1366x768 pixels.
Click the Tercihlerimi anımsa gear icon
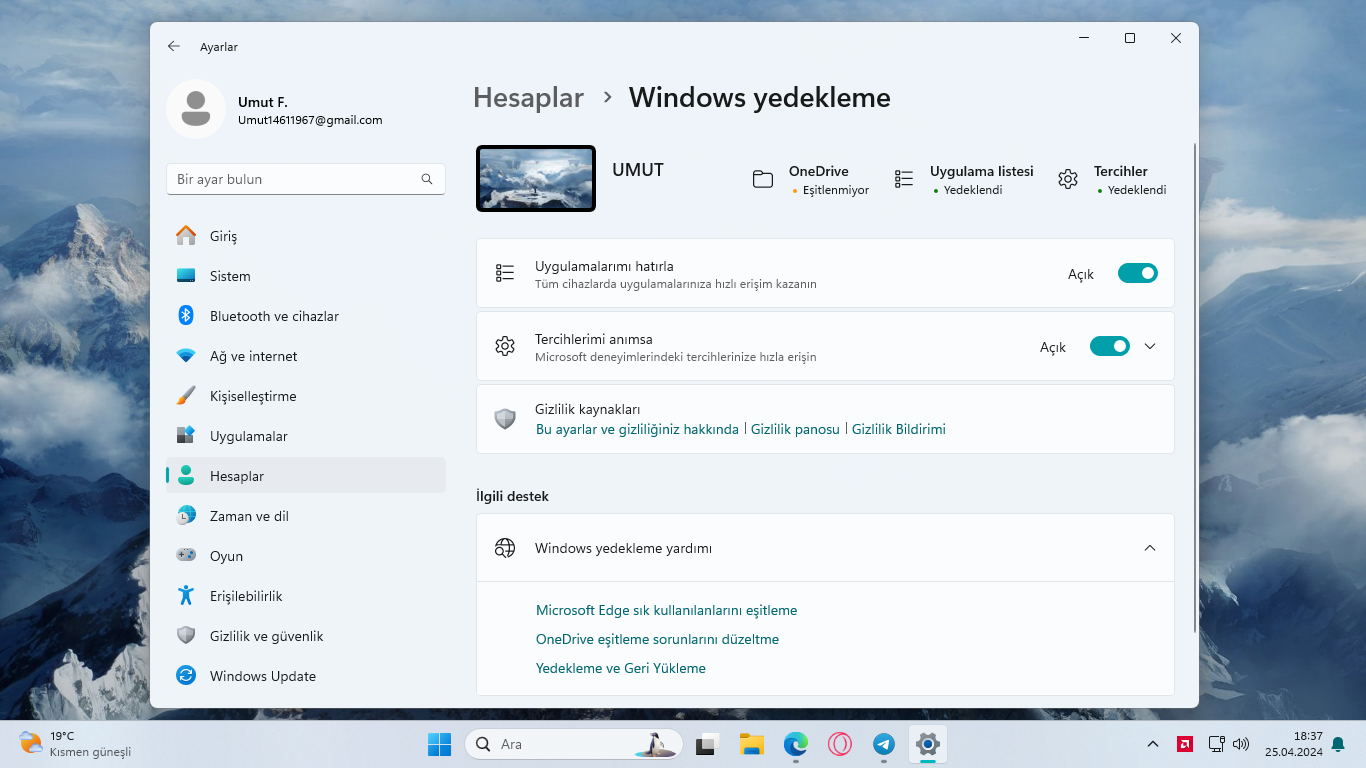(x=505, y=346)
